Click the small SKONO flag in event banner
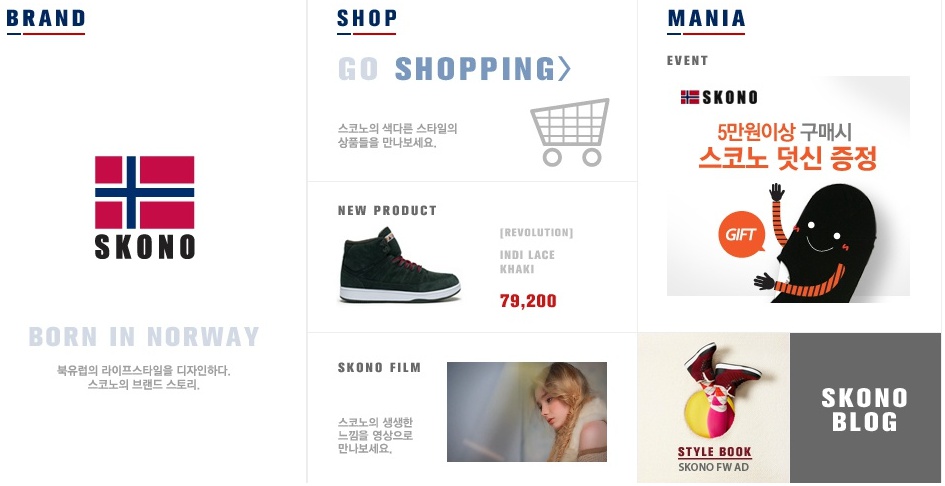 click(x=690, y=97)
